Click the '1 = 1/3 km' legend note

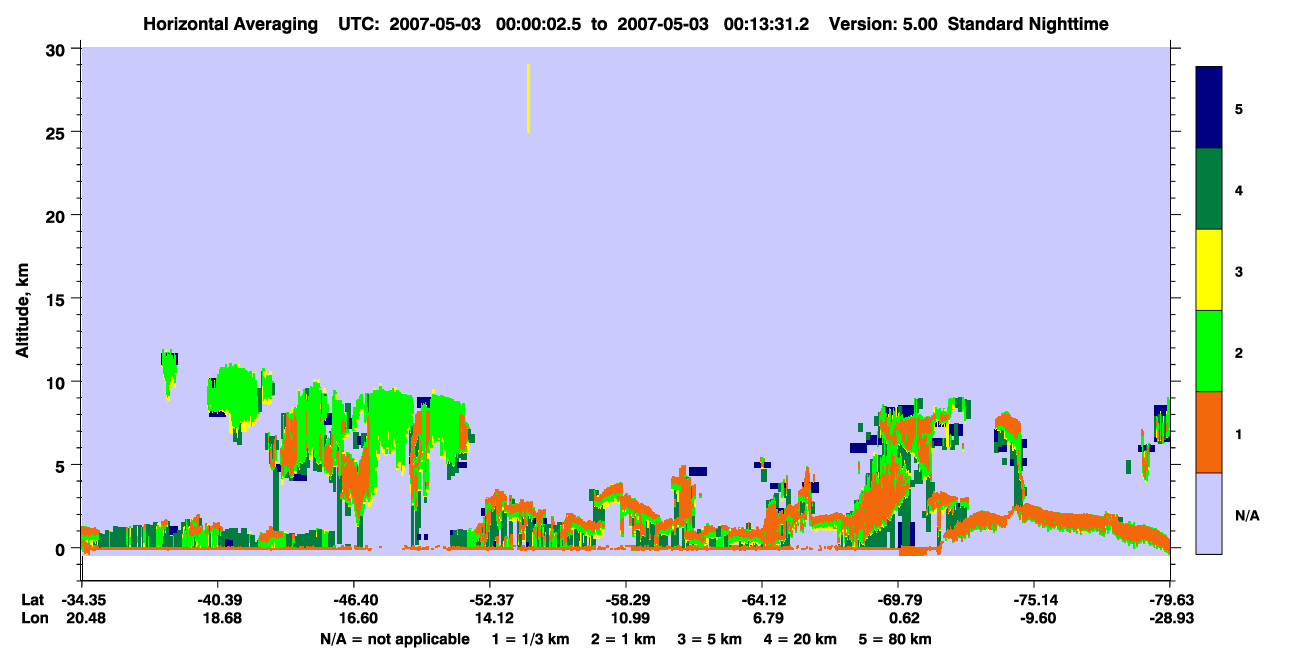(x=529, y=639)
